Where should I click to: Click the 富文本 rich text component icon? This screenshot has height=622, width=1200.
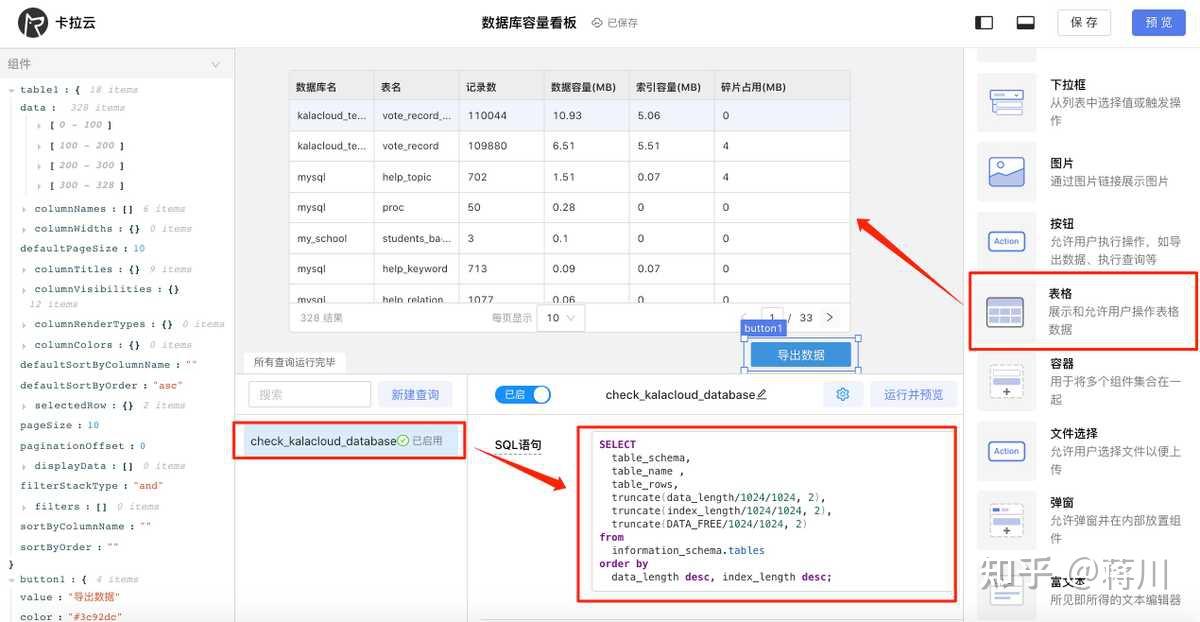1006,591
